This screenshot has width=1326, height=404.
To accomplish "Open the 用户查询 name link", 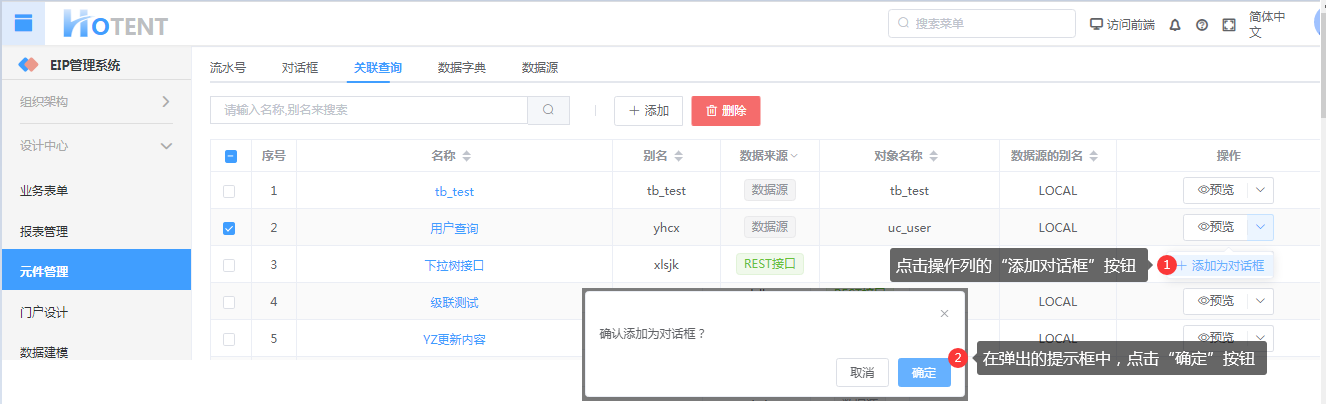I will (x=454, y=228).
